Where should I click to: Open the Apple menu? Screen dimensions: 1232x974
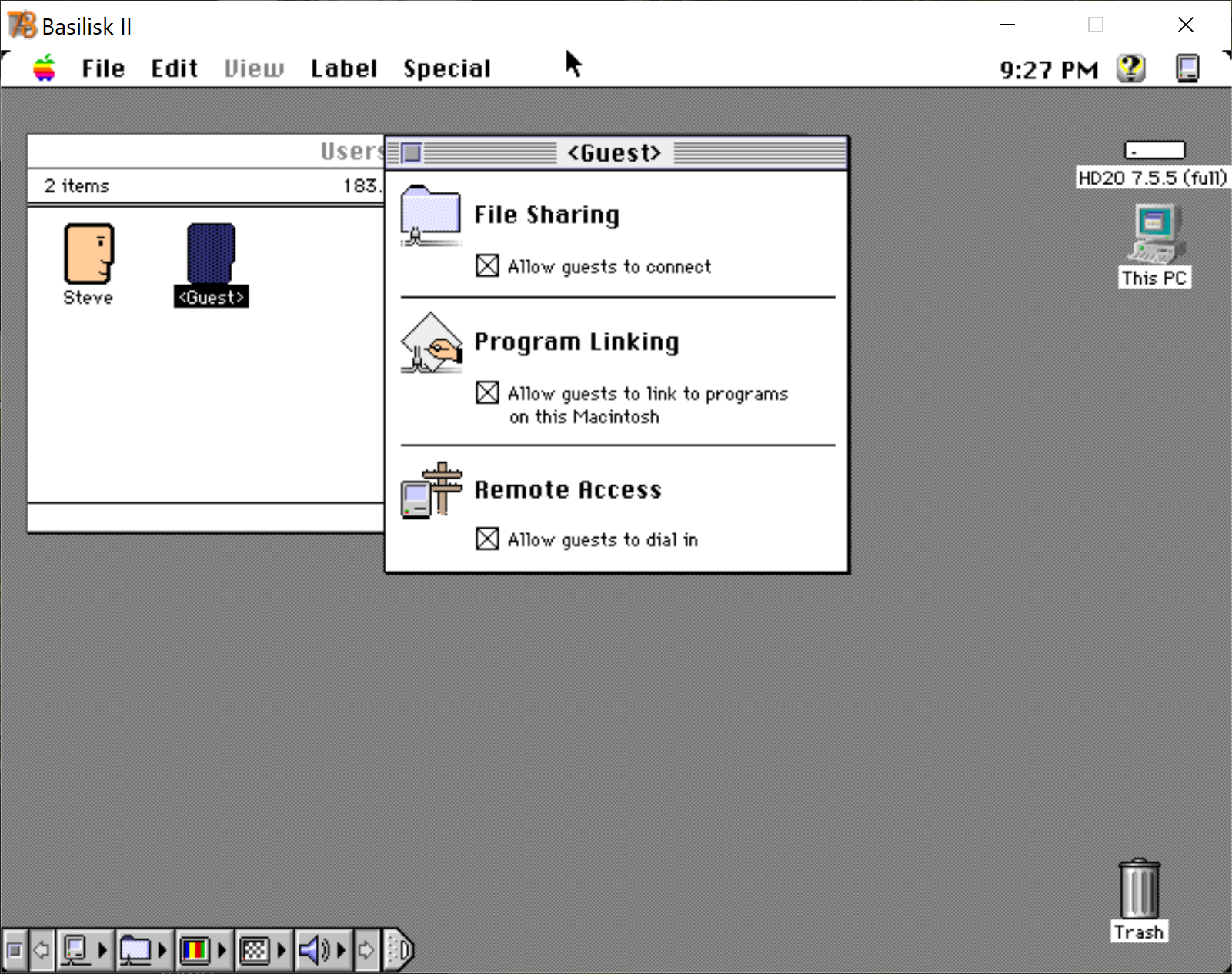[45, 68]
